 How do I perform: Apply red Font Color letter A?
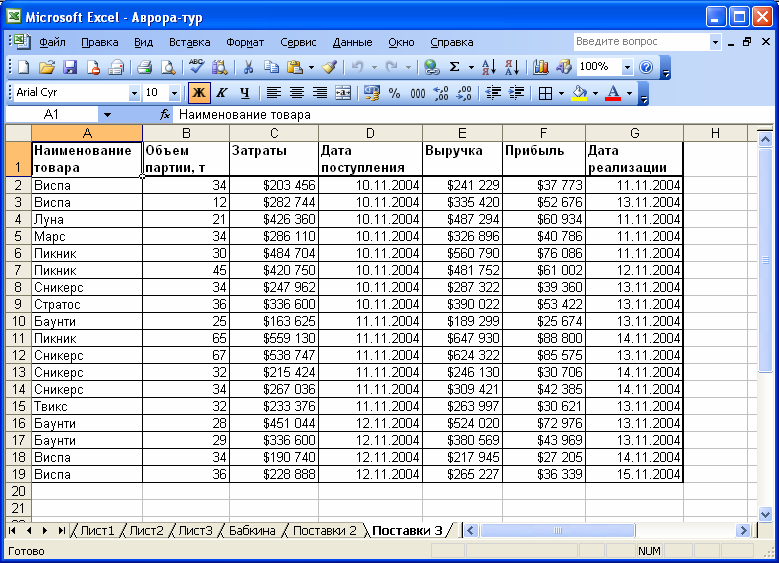[614, 93]
